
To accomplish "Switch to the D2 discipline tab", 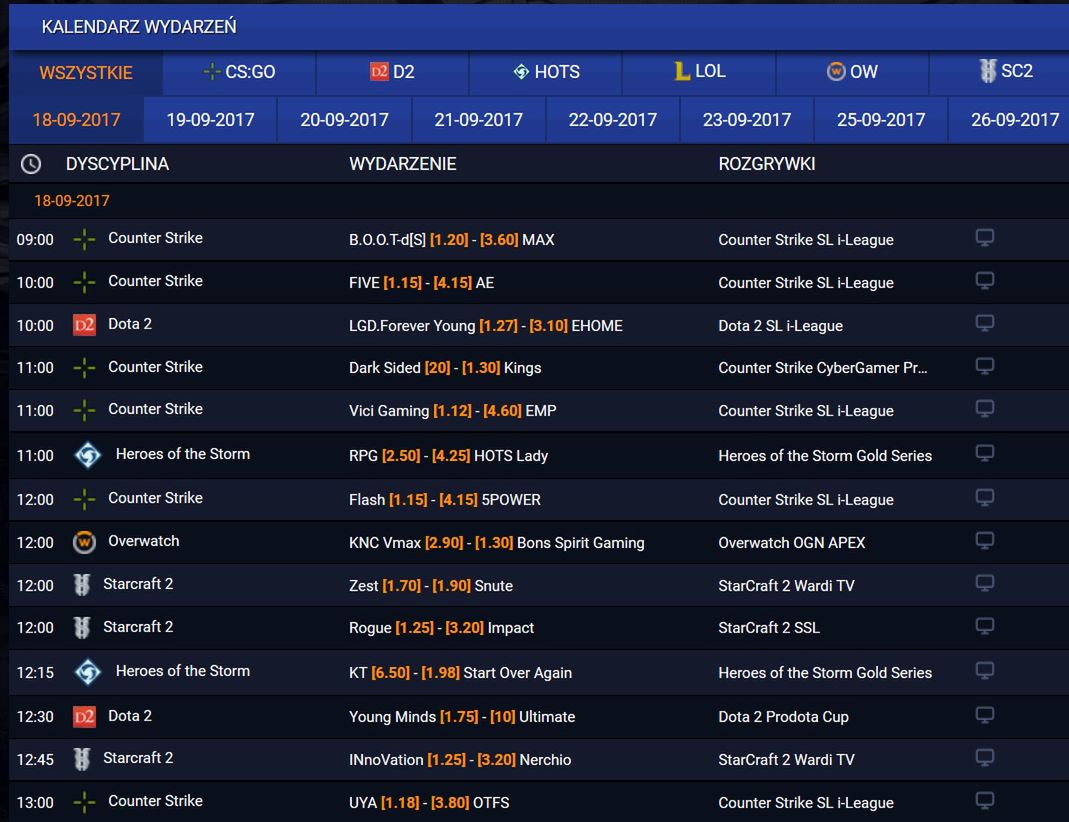I will click(393, 72).
